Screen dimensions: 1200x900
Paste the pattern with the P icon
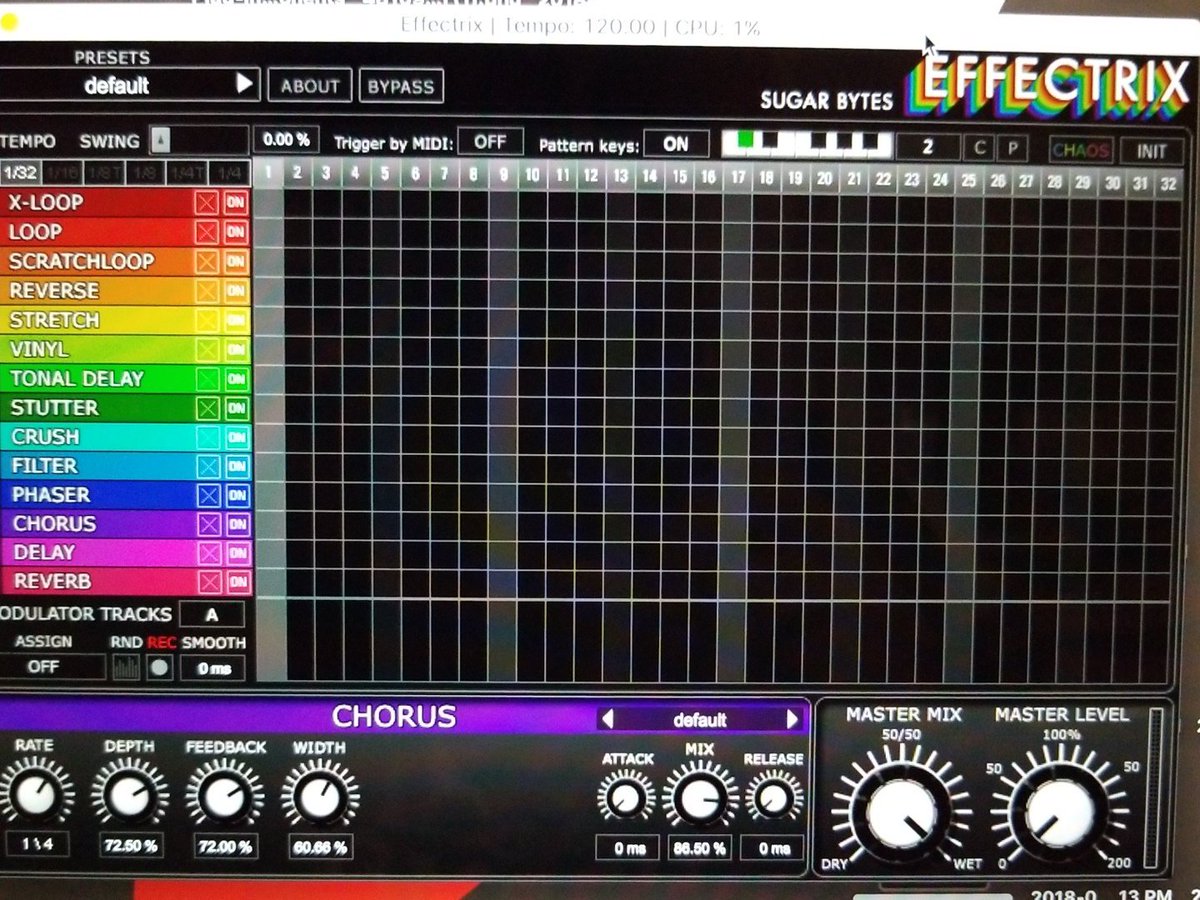click(x=1011, y=147)
